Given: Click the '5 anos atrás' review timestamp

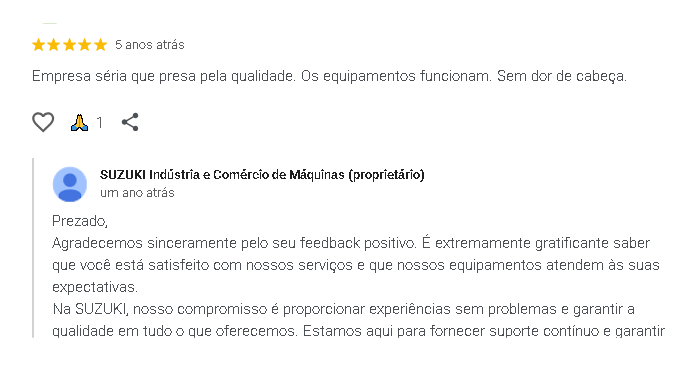Looking at the screenshot, I should pos(150,45).
